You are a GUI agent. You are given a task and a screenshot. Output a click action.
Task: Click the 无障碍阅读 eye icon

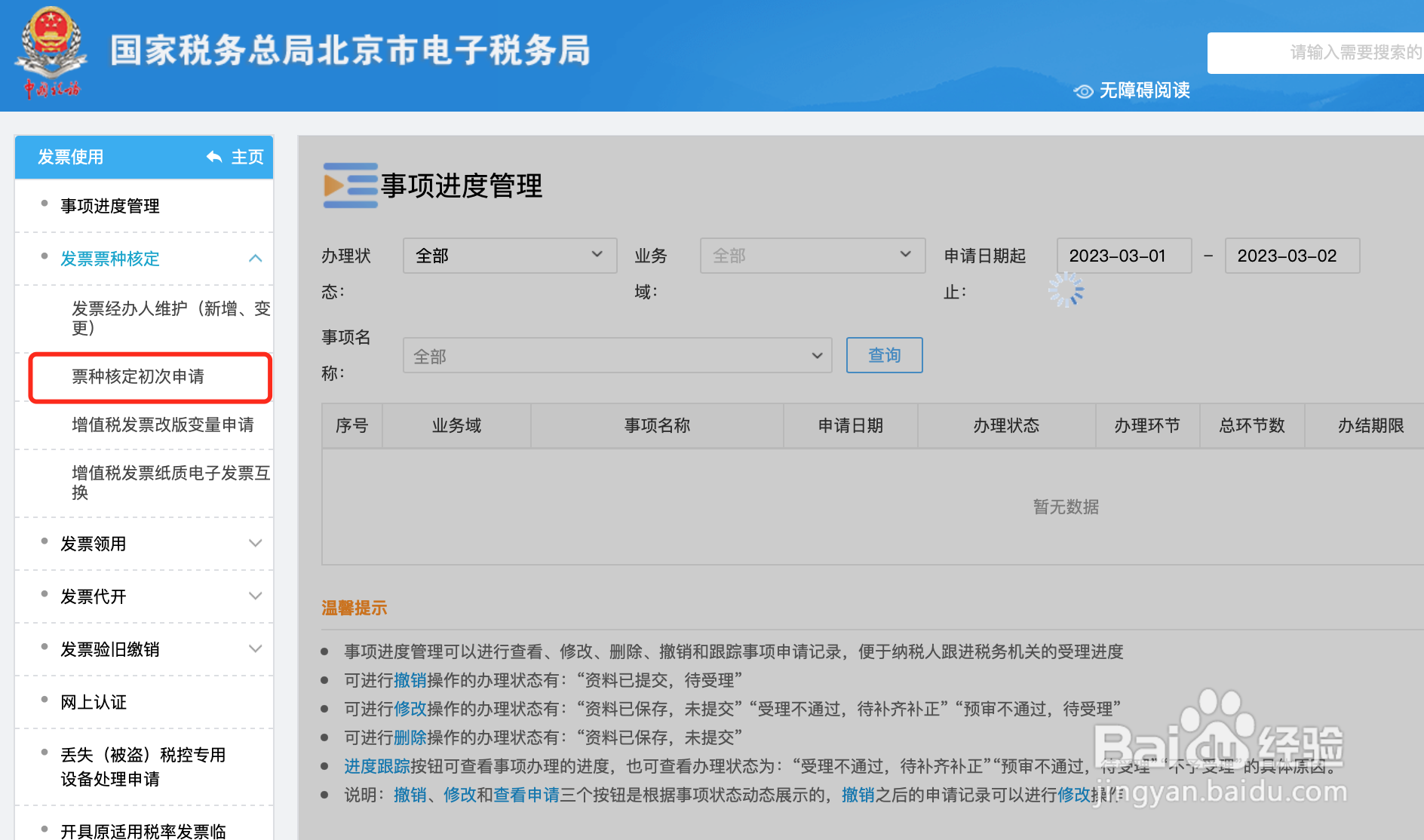pyautogui.click(x=1083, y=90)
